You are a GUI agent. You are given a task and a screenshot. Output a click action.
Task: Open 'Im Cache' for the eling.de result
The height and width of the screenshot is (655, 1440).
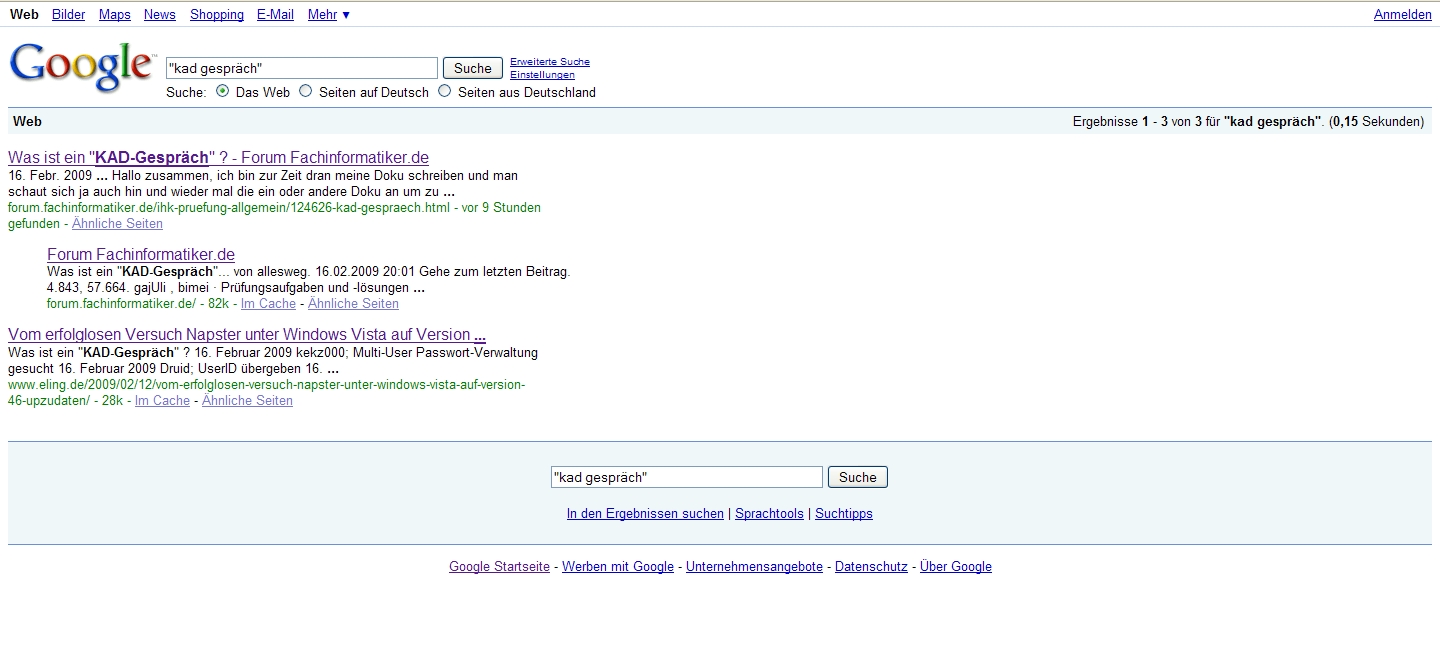(162, 400)
